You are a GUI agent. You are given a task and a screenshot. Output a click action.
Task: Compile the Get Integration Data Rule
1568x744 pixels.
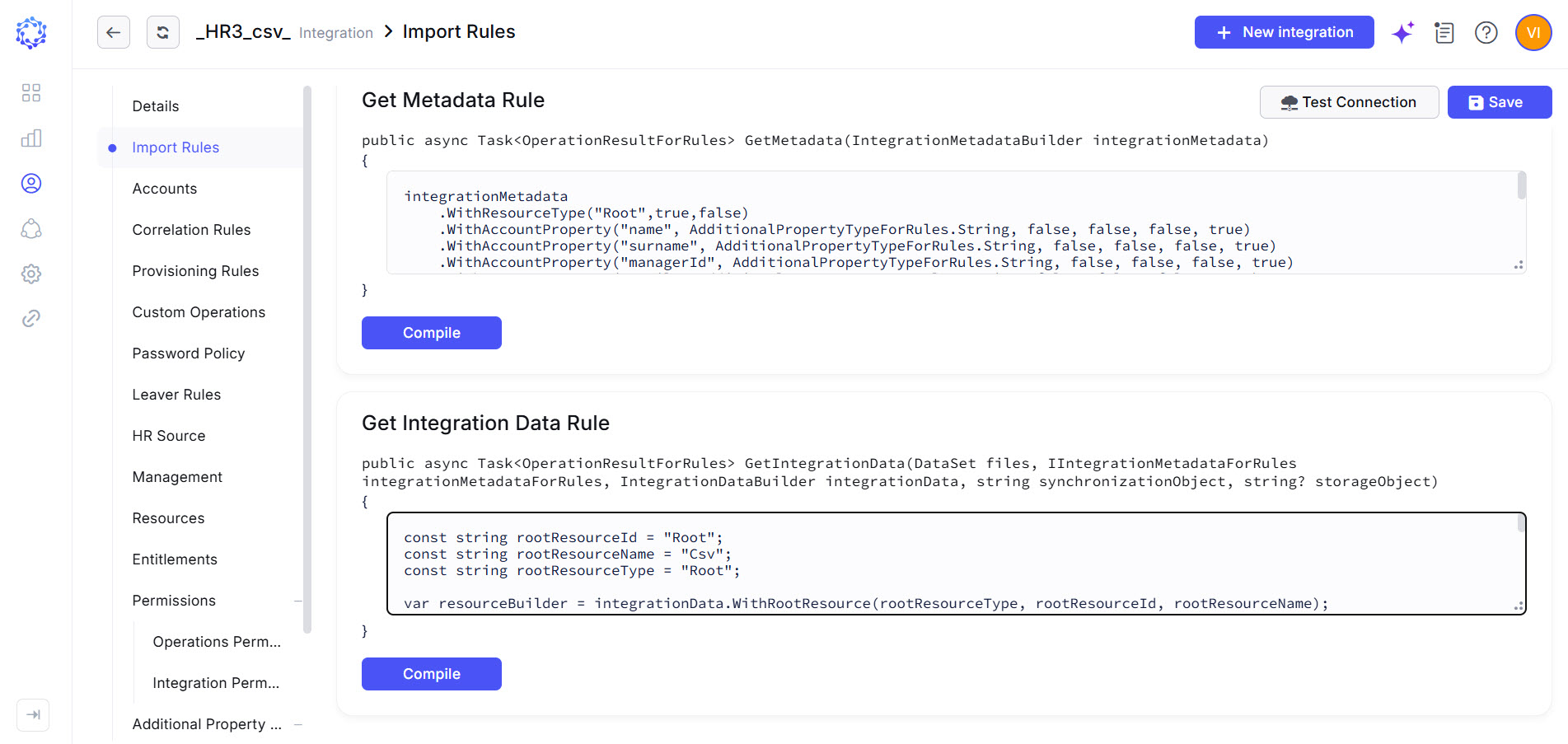tap(432, 674)
